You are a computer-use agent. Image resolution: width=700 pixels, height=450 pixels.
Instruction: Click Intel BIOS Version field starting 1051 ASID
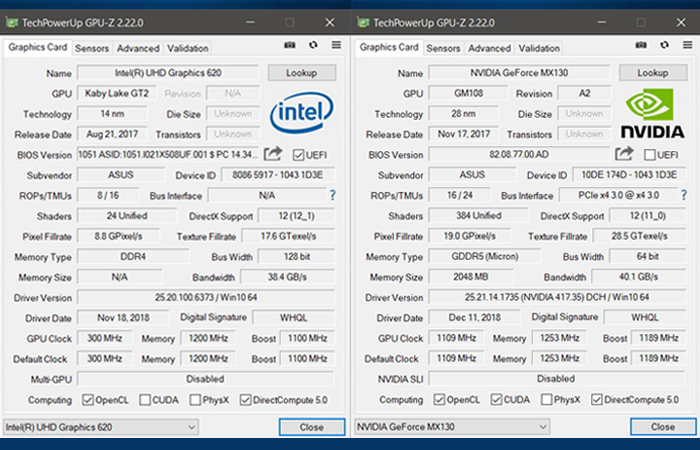coord(168,154)
